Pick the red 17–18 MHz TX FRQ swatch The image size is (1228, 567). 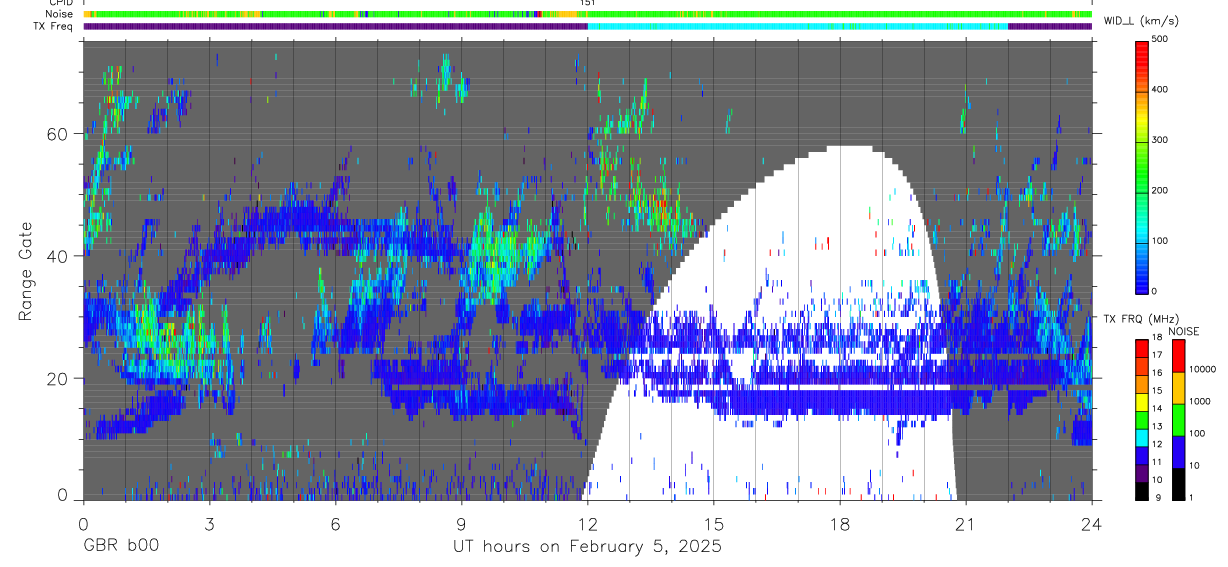(1141, 347)
